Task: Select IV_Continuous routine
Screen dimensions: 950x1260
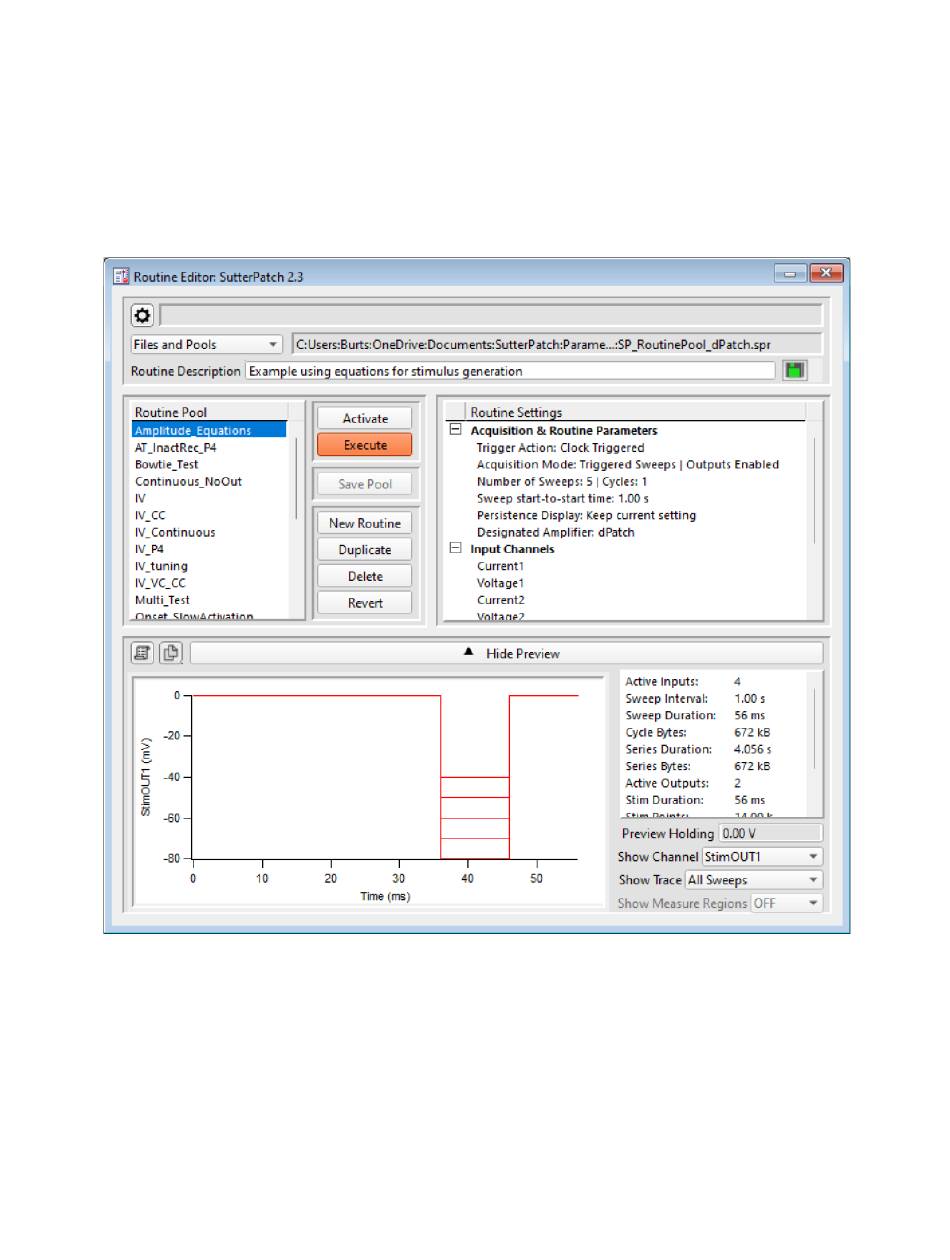Action: coord(175,532)
